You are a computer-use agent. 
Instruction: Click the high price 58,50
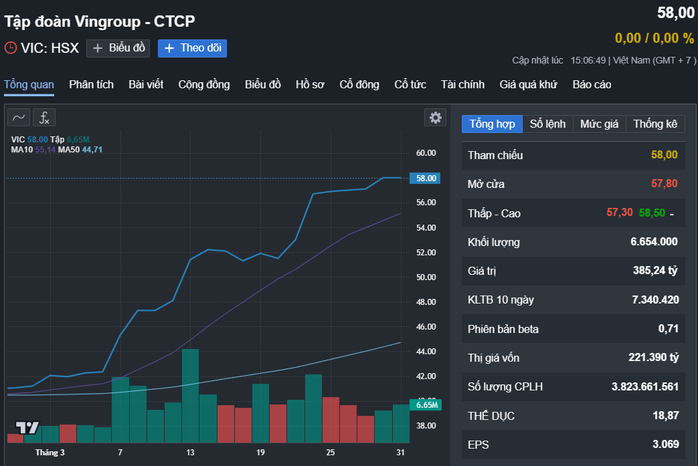[x=652, y=213]
